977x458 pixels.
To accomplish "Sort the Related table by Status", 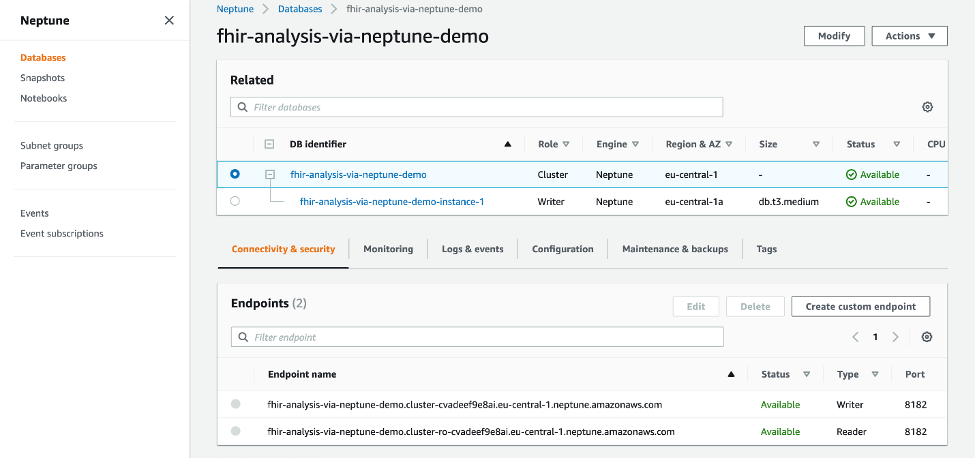I will pos(896,145).
